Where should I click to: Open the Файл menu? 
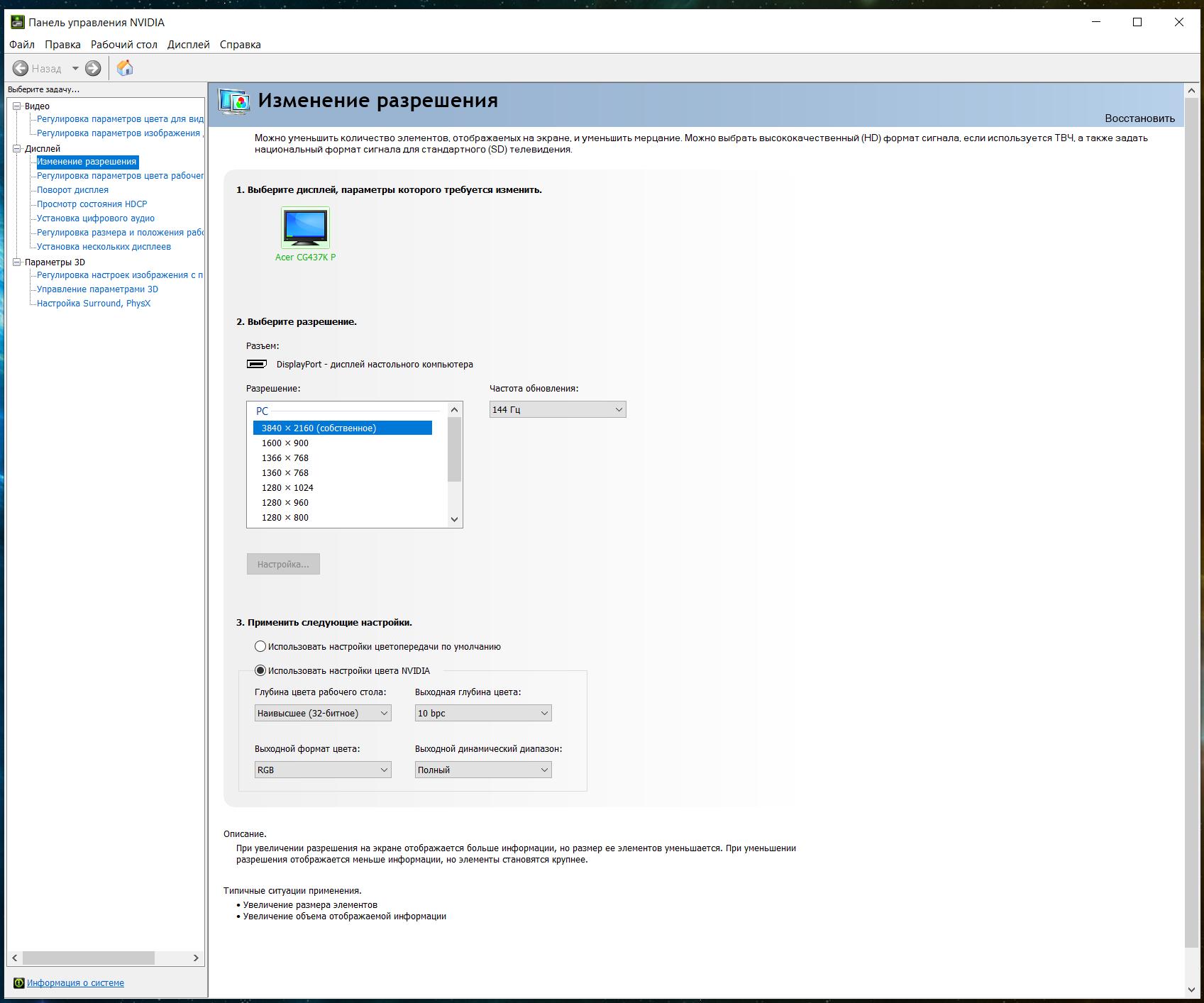coord(22,45)
